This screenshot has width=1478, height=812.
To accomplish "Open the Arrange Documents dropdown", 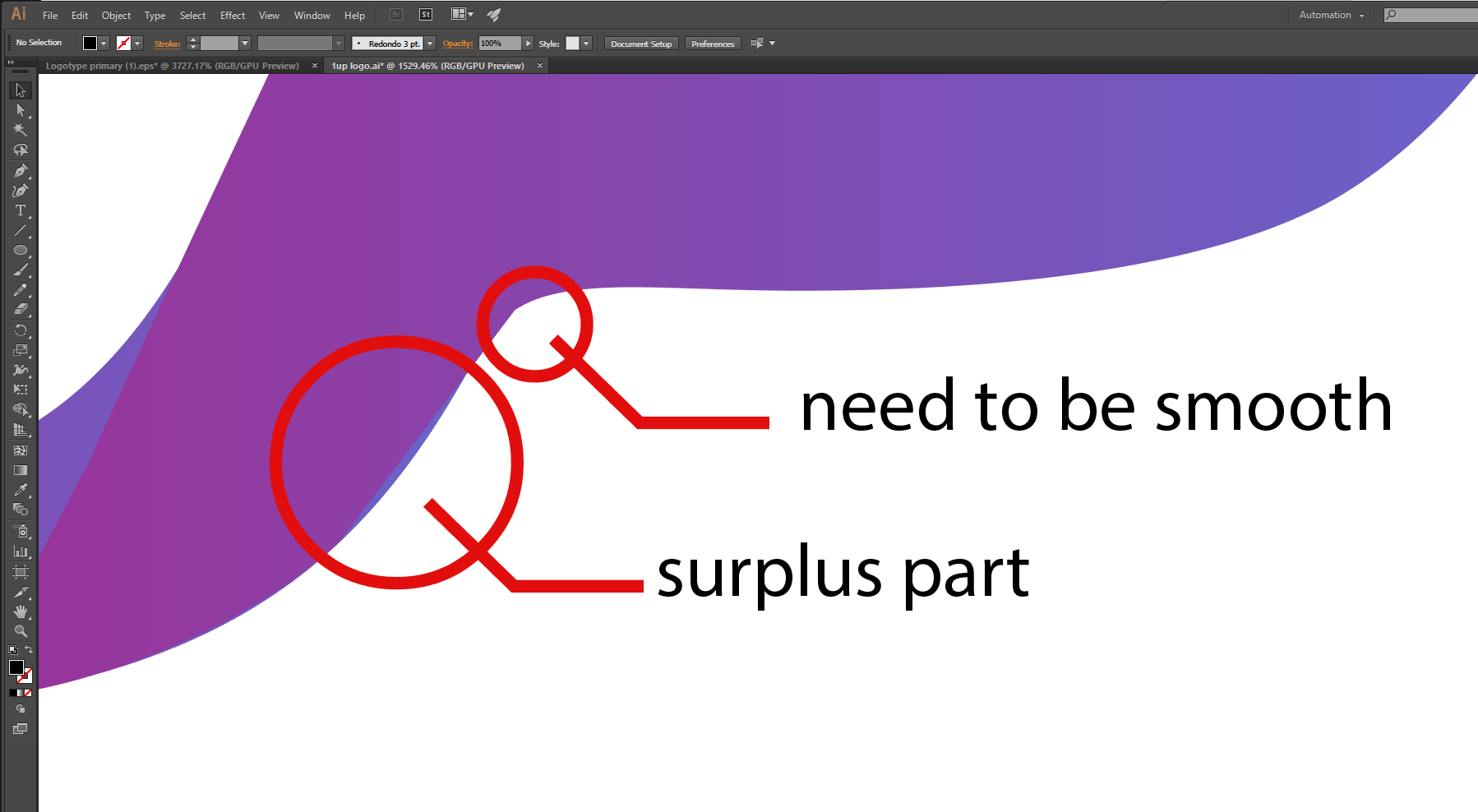I will coord(463,15).
